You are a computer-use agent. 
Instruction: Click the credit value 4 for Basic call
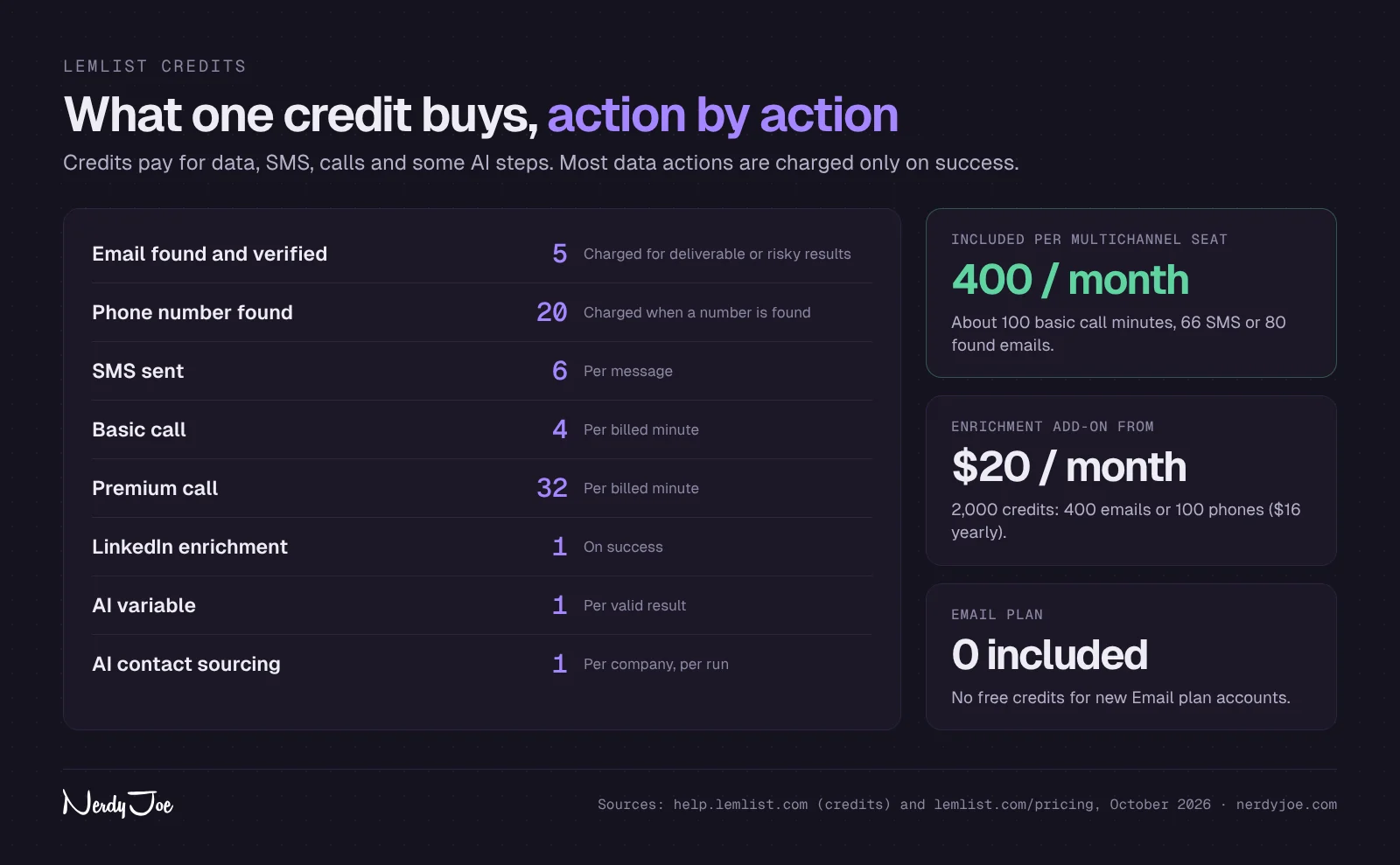[x=560, y=429]
